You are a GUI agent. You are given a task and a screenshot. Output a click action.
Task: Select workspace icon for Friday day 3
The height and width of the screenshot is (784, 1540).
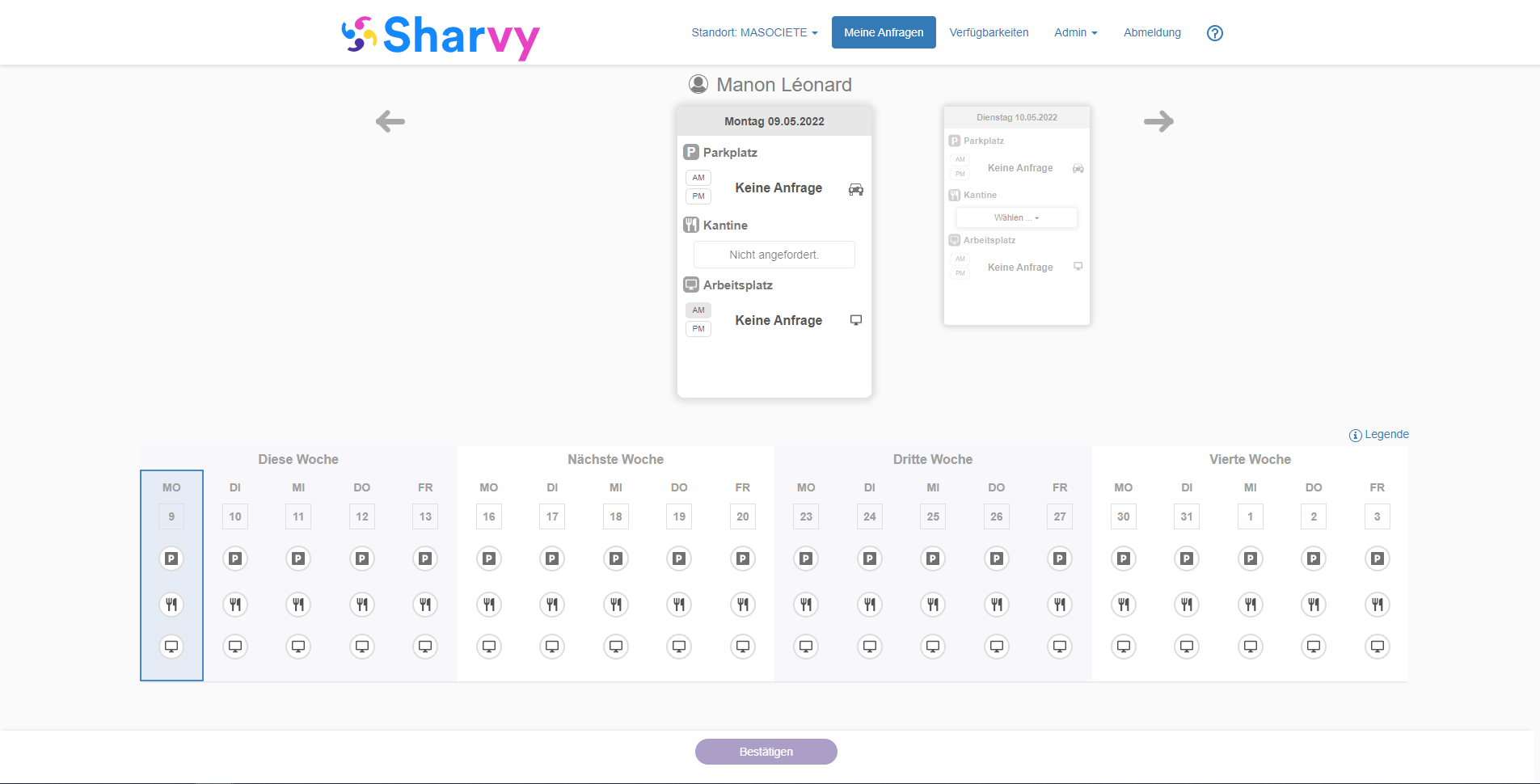(x=1378, y=647)
